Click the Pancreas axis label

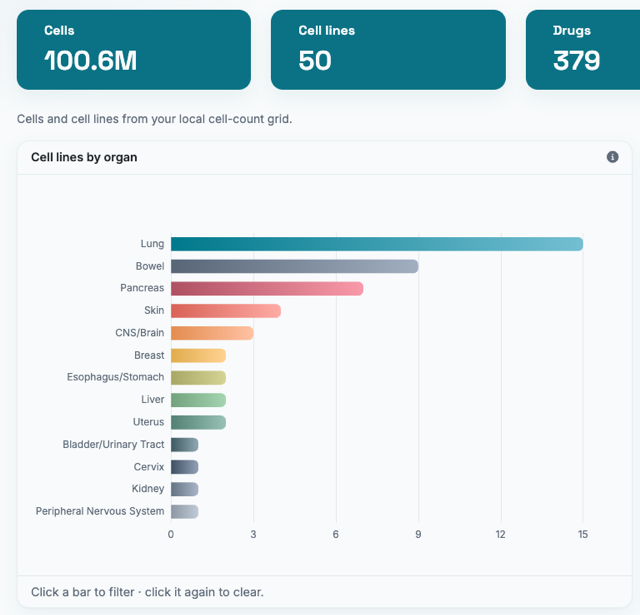pos(142,288)
